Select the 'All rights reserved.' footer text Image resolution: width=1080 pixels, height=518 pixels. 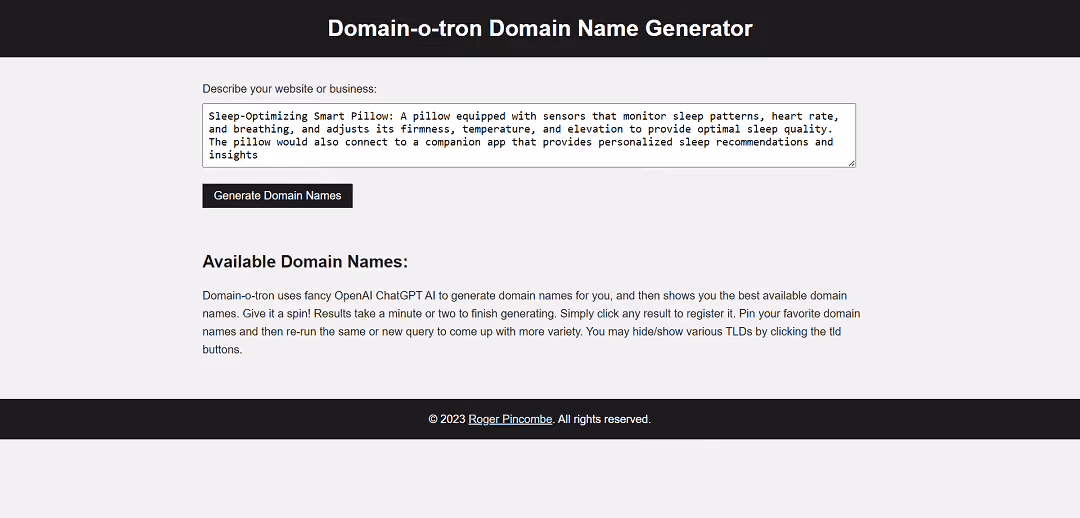tap(604, 419)
